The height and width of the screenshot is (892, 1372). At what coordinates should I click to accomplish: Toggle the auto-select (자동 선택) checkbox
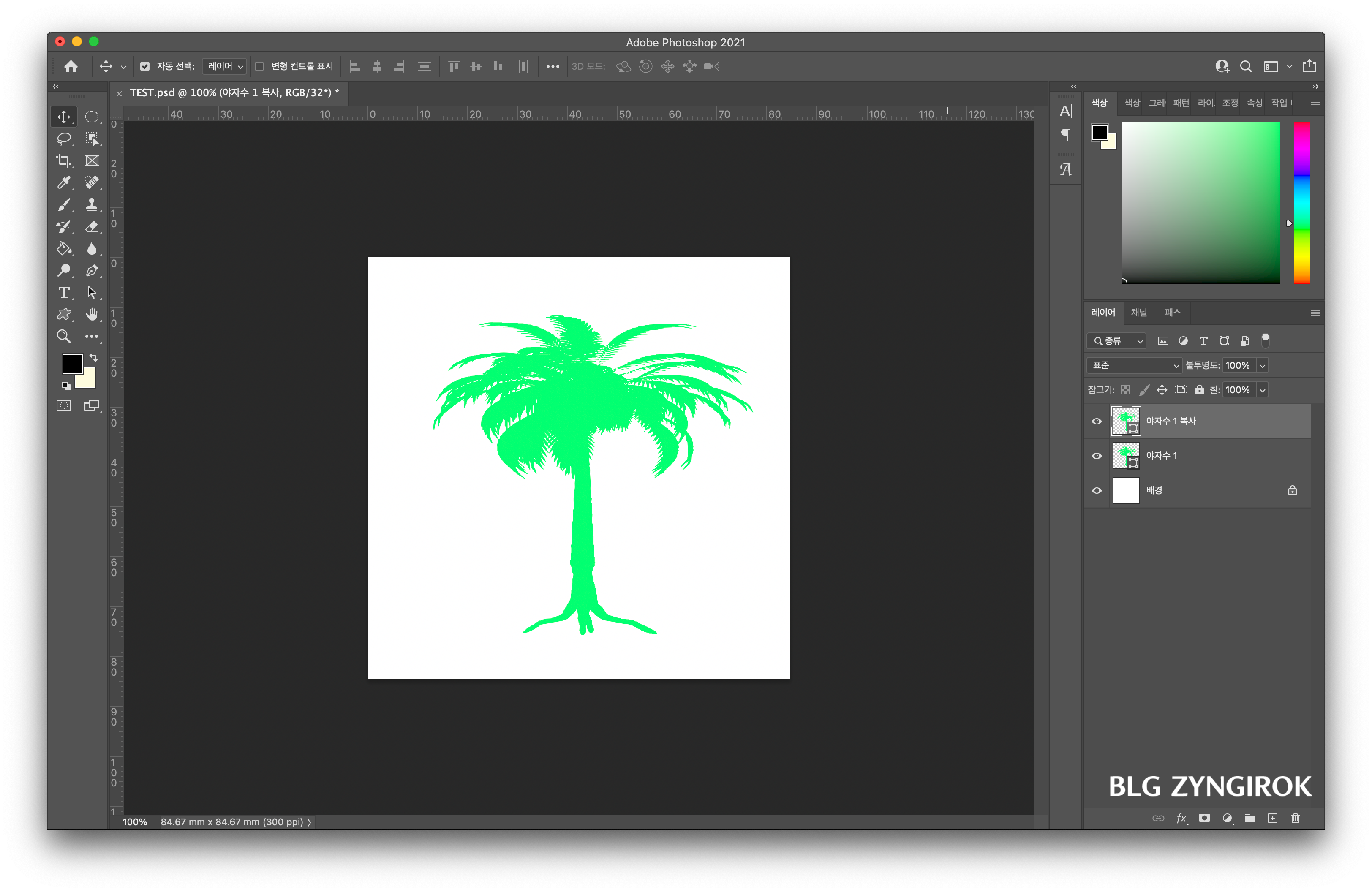point(145,66)
